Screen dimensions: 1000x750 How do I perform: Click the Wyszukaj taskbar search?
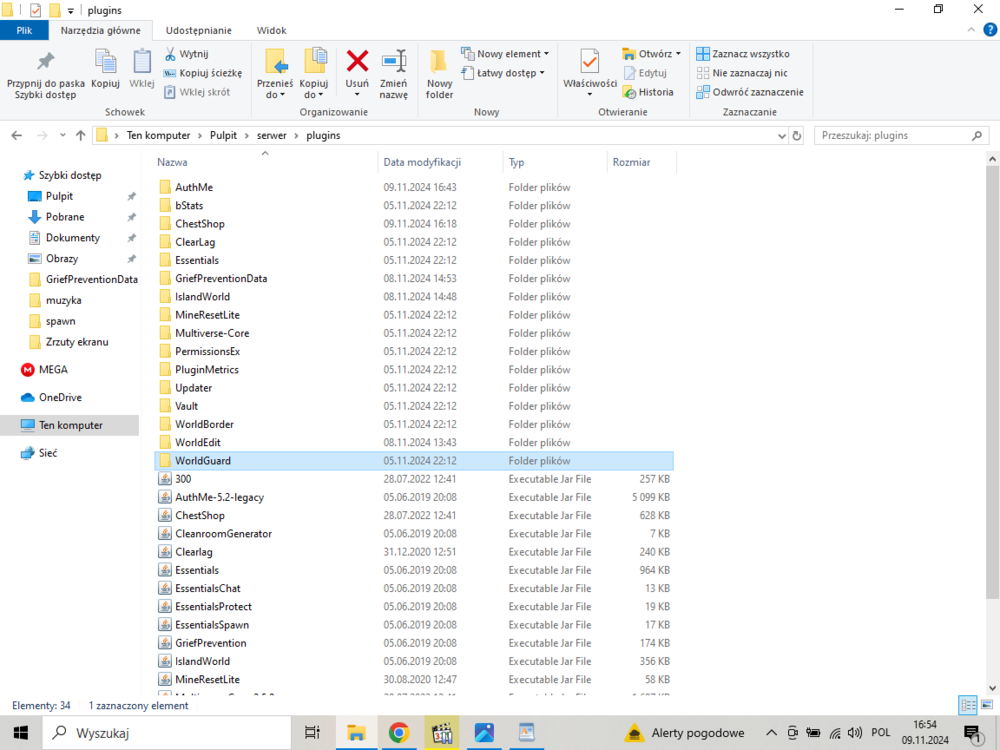pyautogui.click(x=166, y=733)
